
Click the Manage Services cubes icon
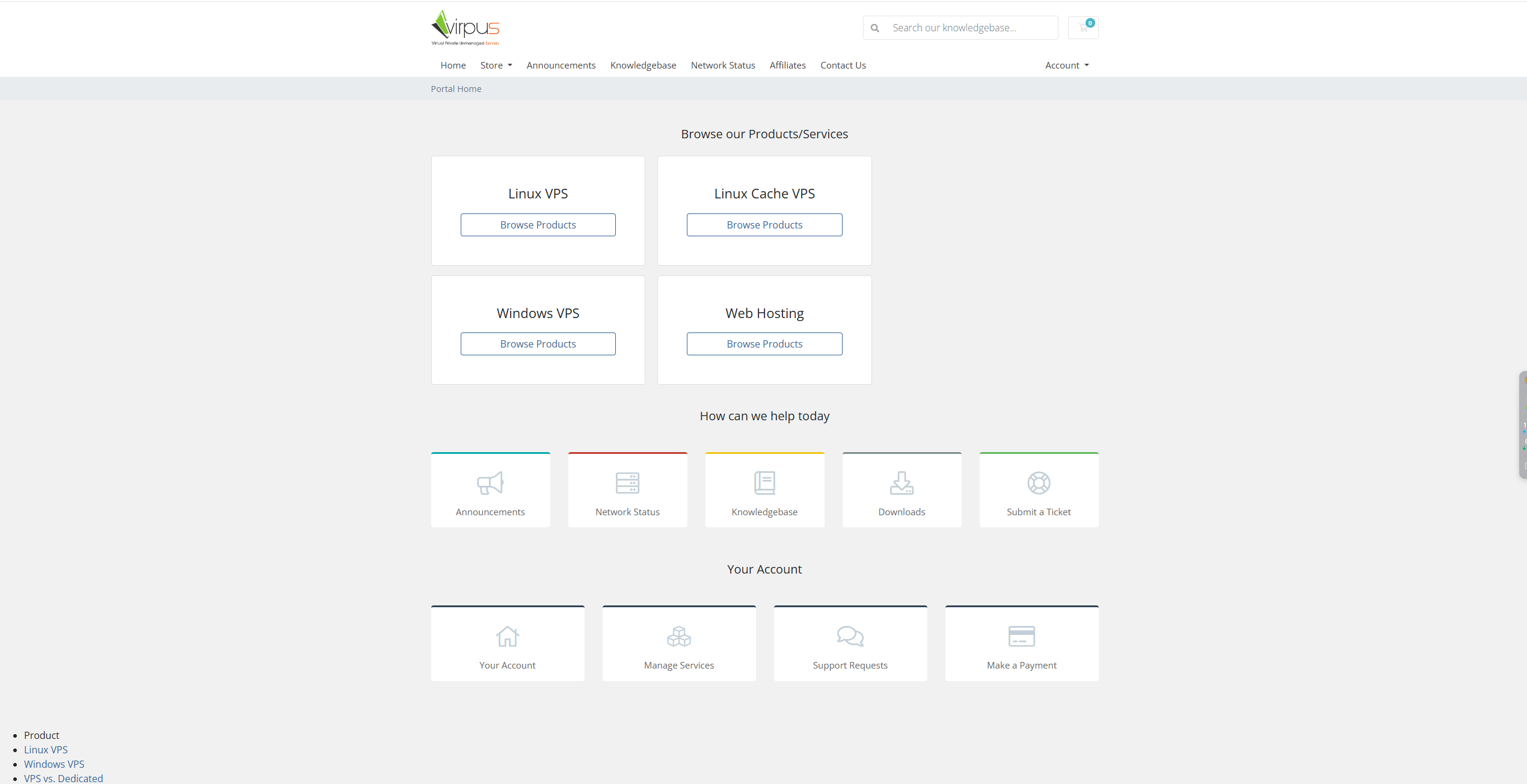click(x=679, y=636)
